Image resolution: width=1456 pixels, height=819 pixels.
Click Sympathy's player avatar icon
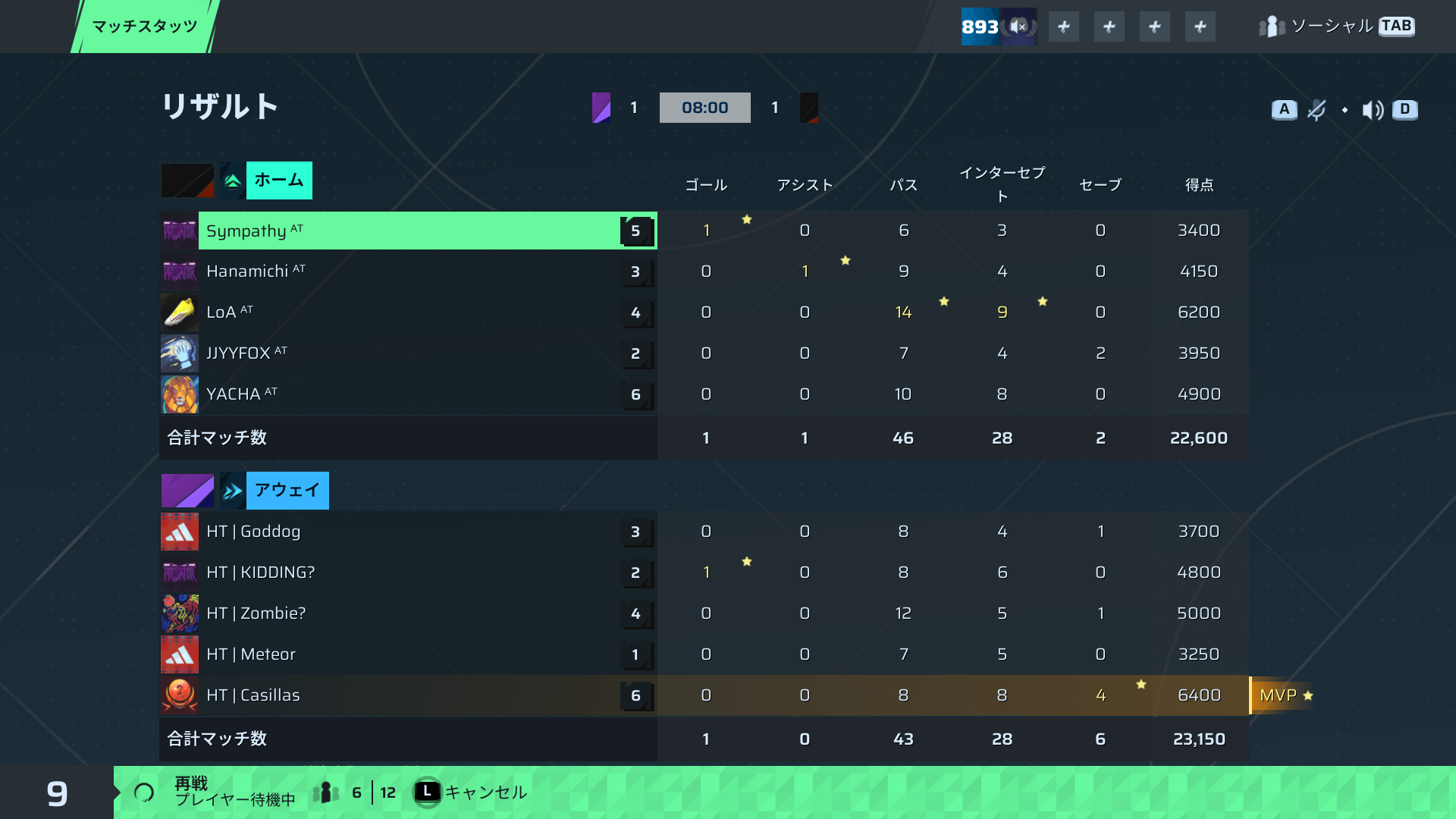[180, 231]
